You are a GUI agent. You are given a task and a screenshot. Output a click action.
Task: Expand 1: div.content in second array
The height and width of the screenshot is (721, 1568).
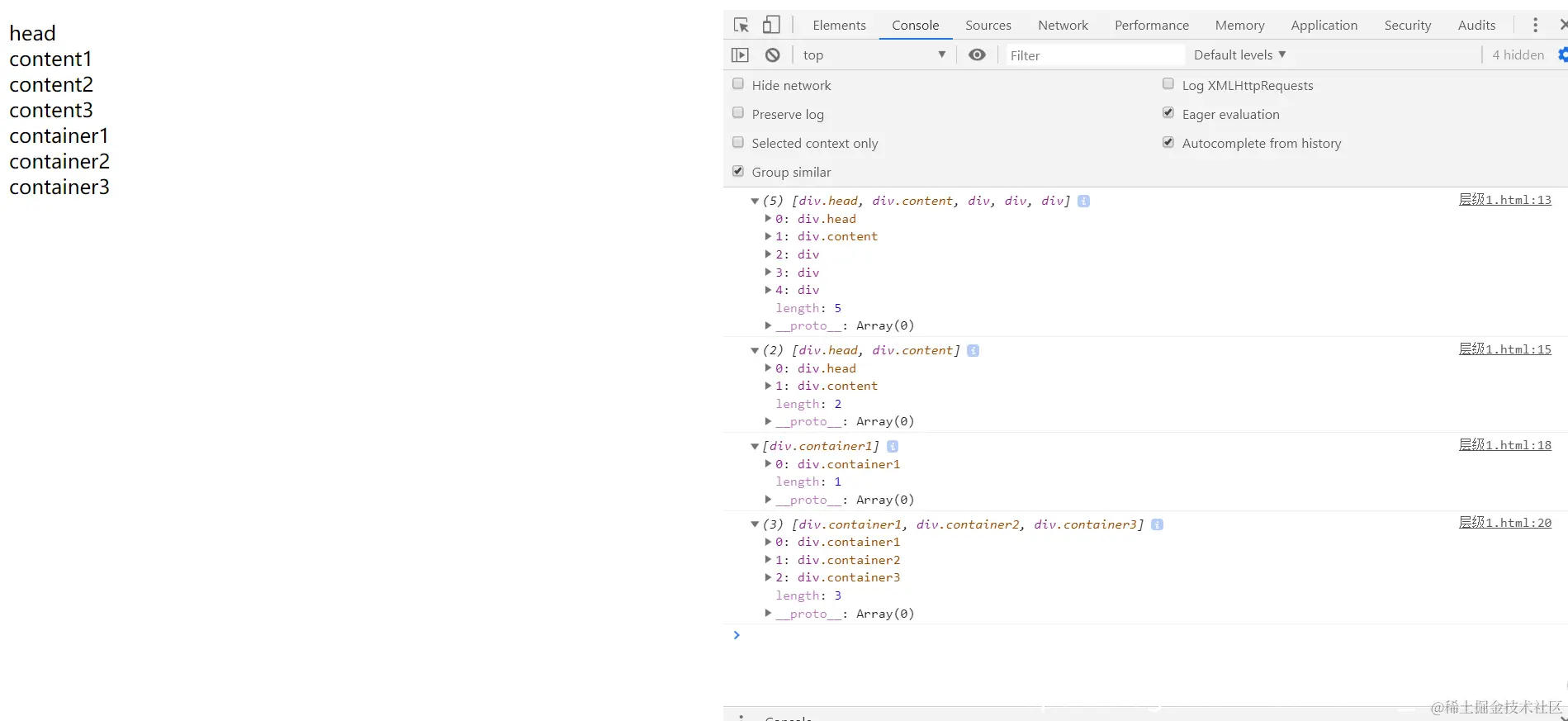tap(768, 386)
